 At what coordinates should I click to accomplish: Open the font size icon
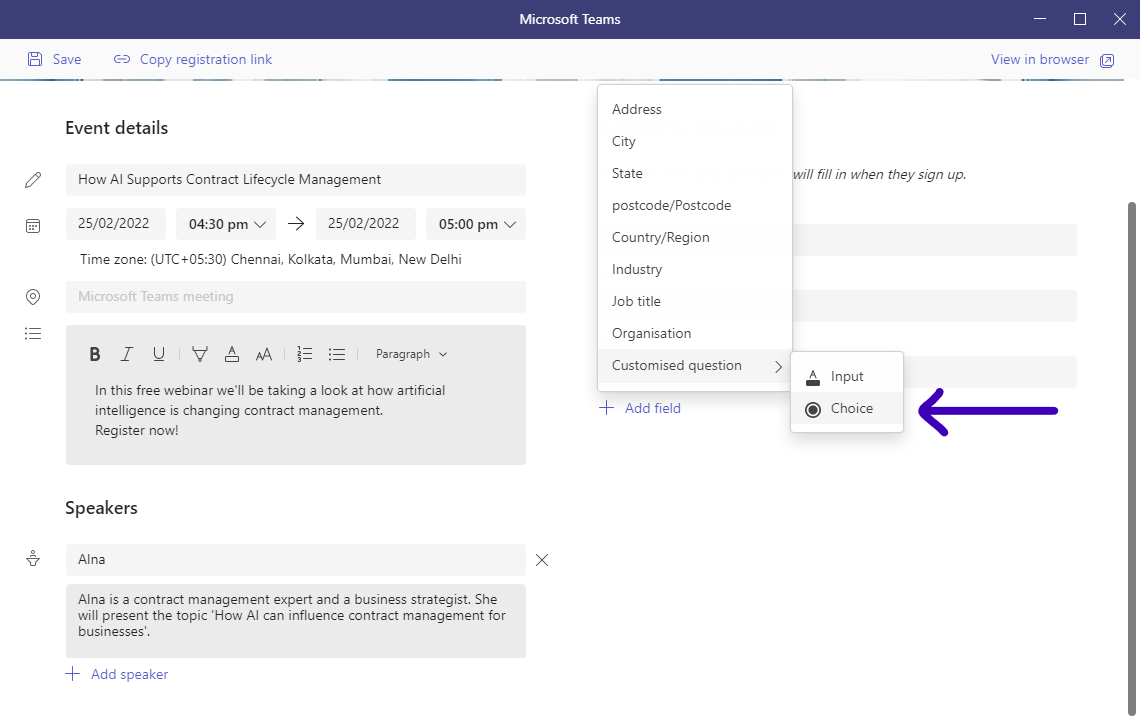[263, 353]
